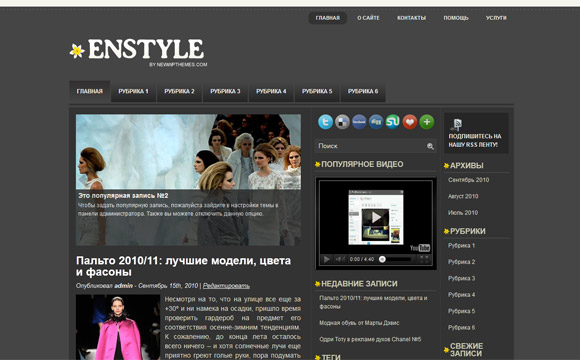Open recent post 'Одри Тоту в рекламе духов'
580x360 pixels.
(370, 339)
